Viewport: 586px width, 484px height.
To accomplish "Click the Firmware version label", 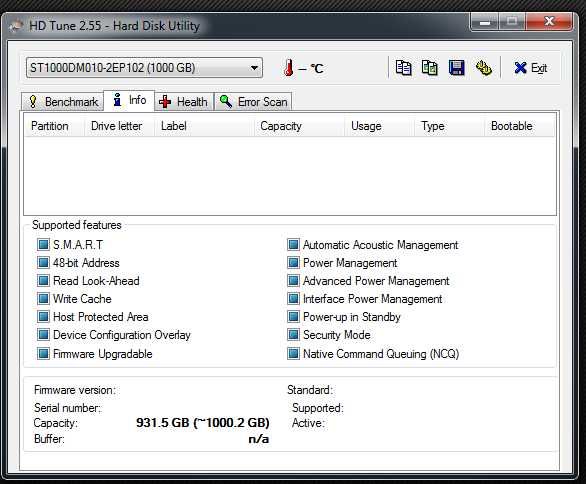I will [x=75, y=390].
